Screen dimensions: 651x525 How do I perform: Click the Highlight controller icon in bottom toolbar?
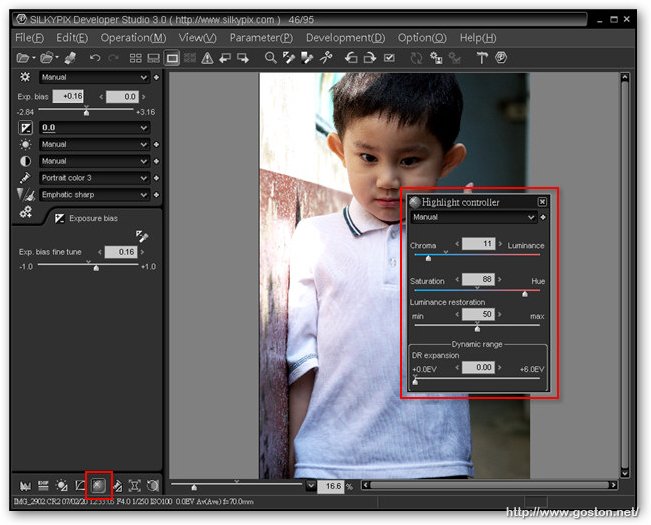[99, 485]
